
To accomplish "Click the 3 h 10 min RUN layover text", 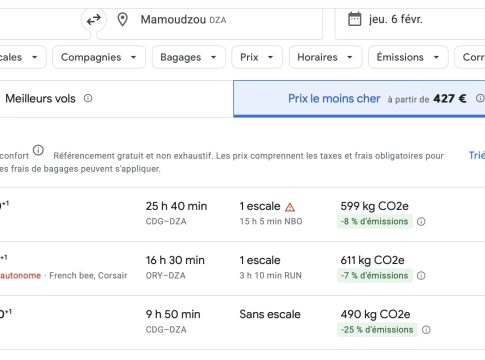I will tap(271, 276).
